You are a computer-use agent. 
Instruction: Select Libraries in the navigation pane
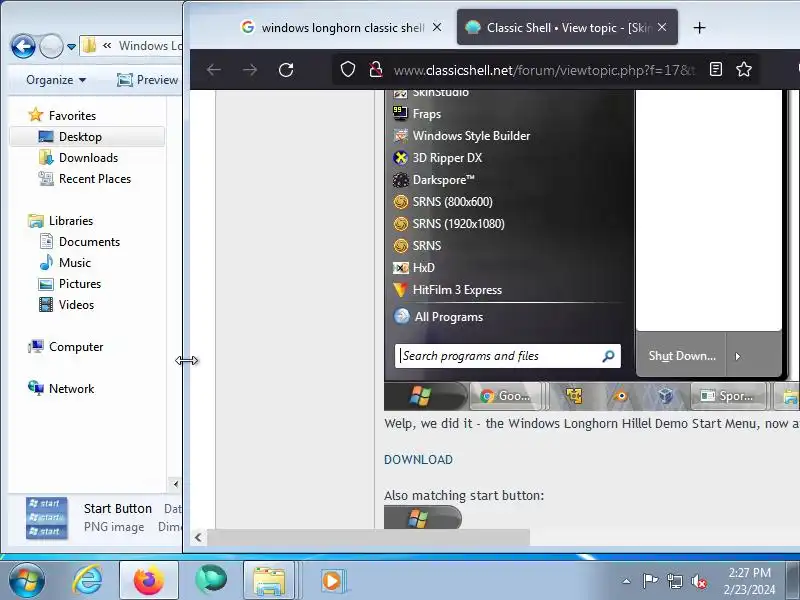[71, 221]
